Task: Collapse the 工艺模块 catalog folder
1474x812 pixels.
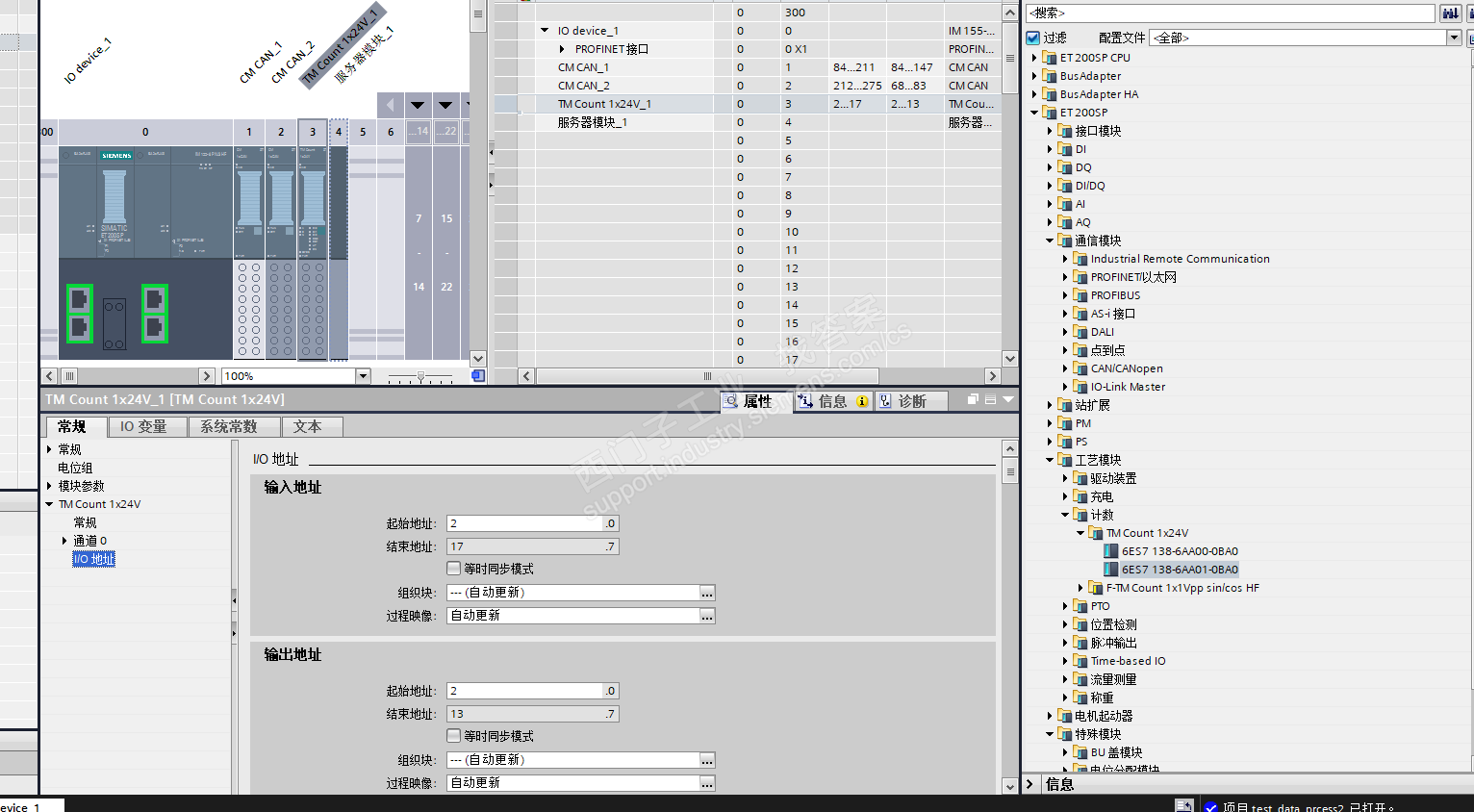Action: click(1050, 460)
